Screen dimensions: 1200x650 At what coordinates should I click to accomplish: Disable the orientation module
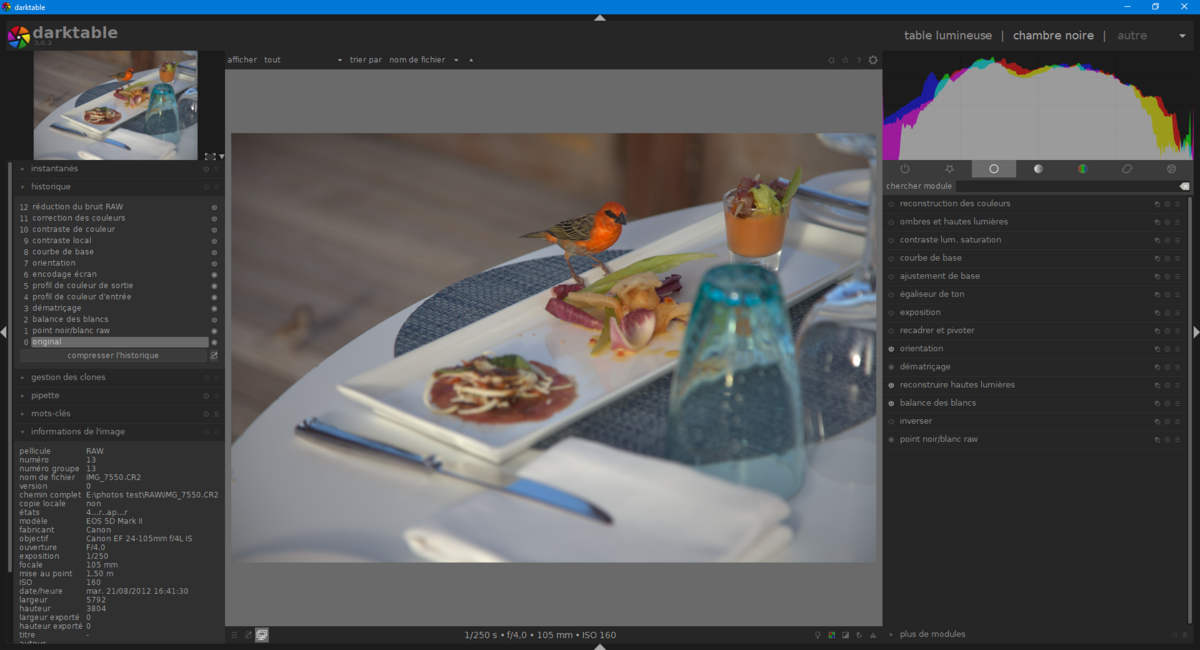coord(891,349)
